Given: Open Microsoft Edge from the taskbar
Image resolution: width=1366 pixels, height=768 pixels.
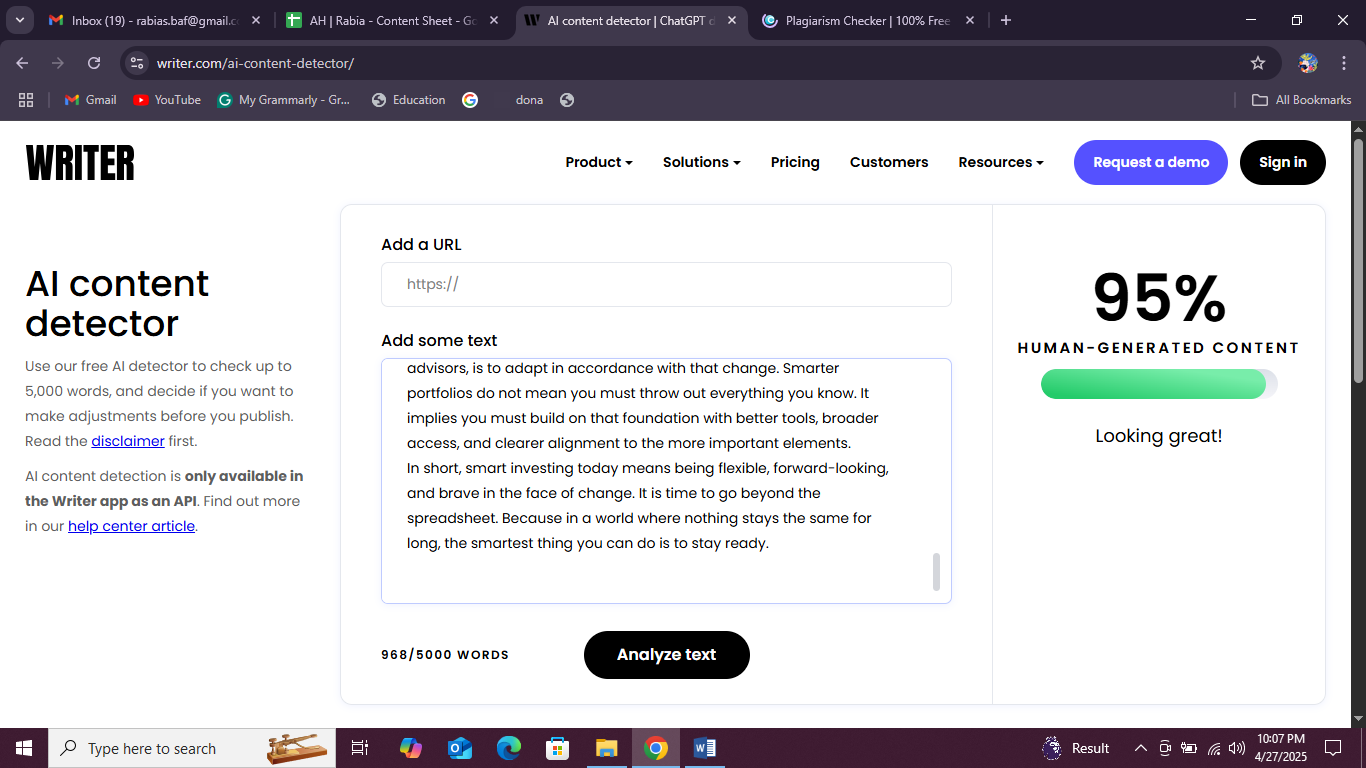Looking at the screenshot, I should coord(509,748).
